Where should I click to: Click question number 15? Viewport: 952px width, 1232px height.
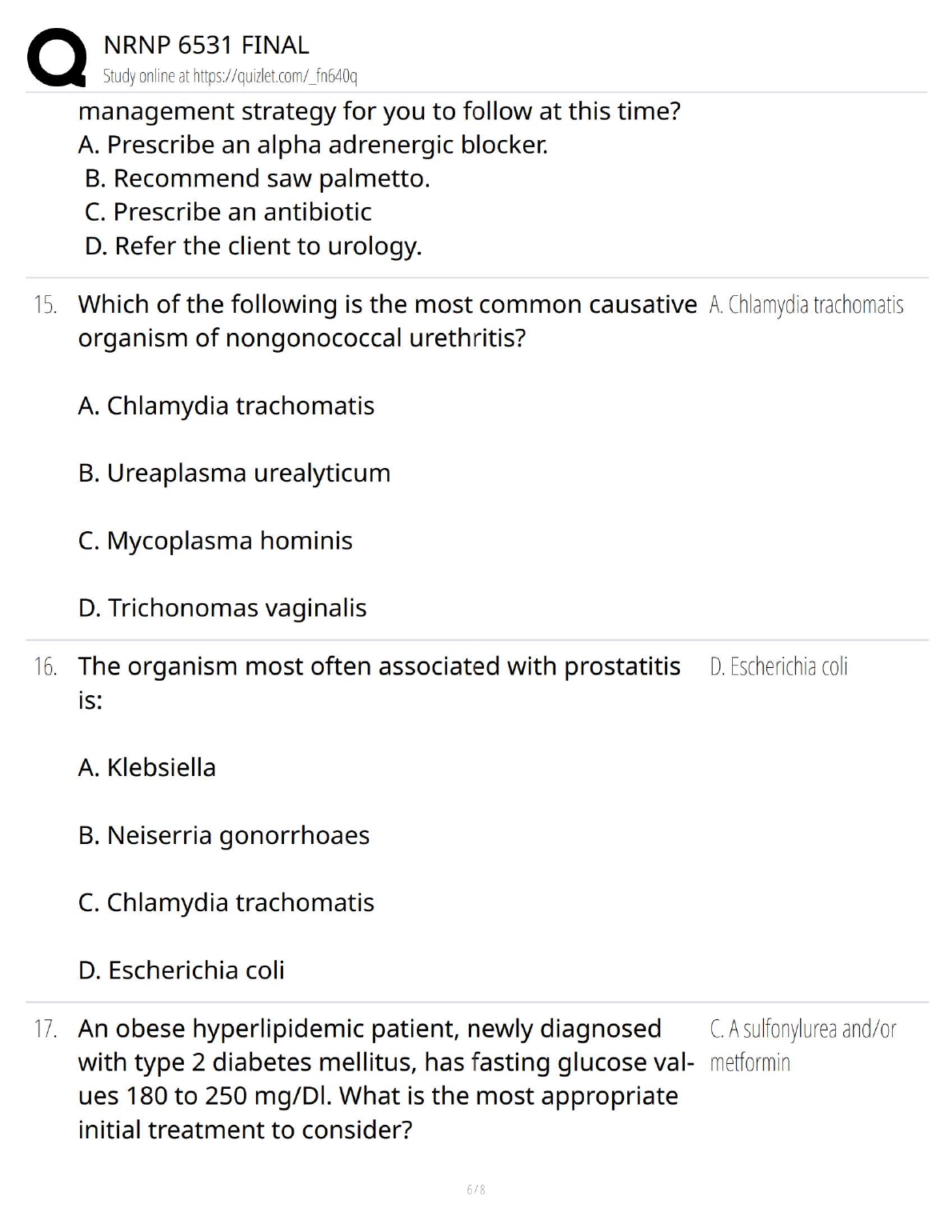tap(46, 305)
